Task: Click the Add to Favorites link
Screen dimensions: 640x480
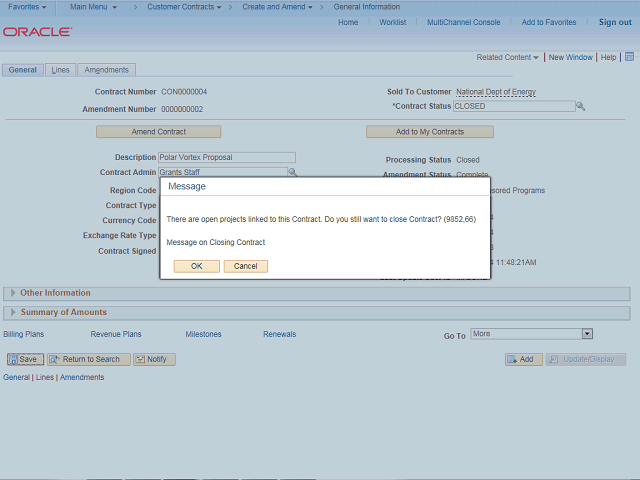Action: [x=549, y=22]
